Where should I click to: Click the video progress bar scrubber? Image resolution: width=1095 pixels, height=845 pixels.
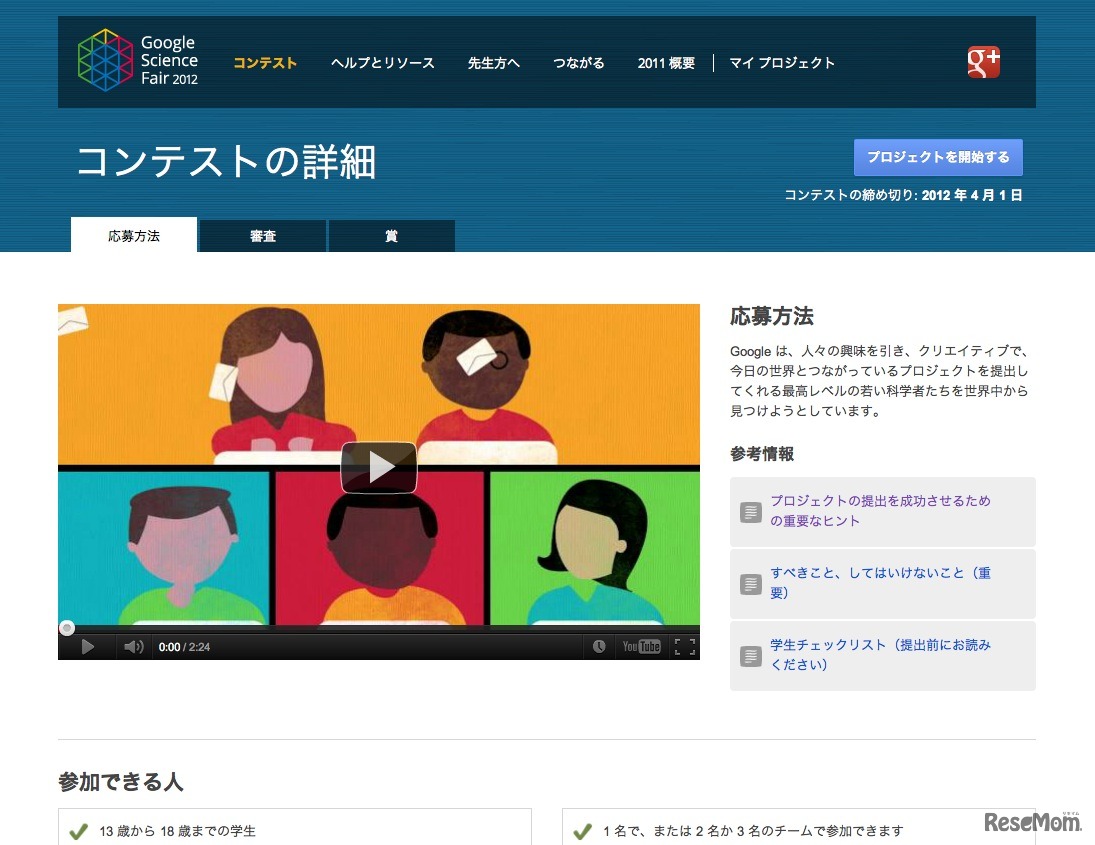[x=67, y=628]
